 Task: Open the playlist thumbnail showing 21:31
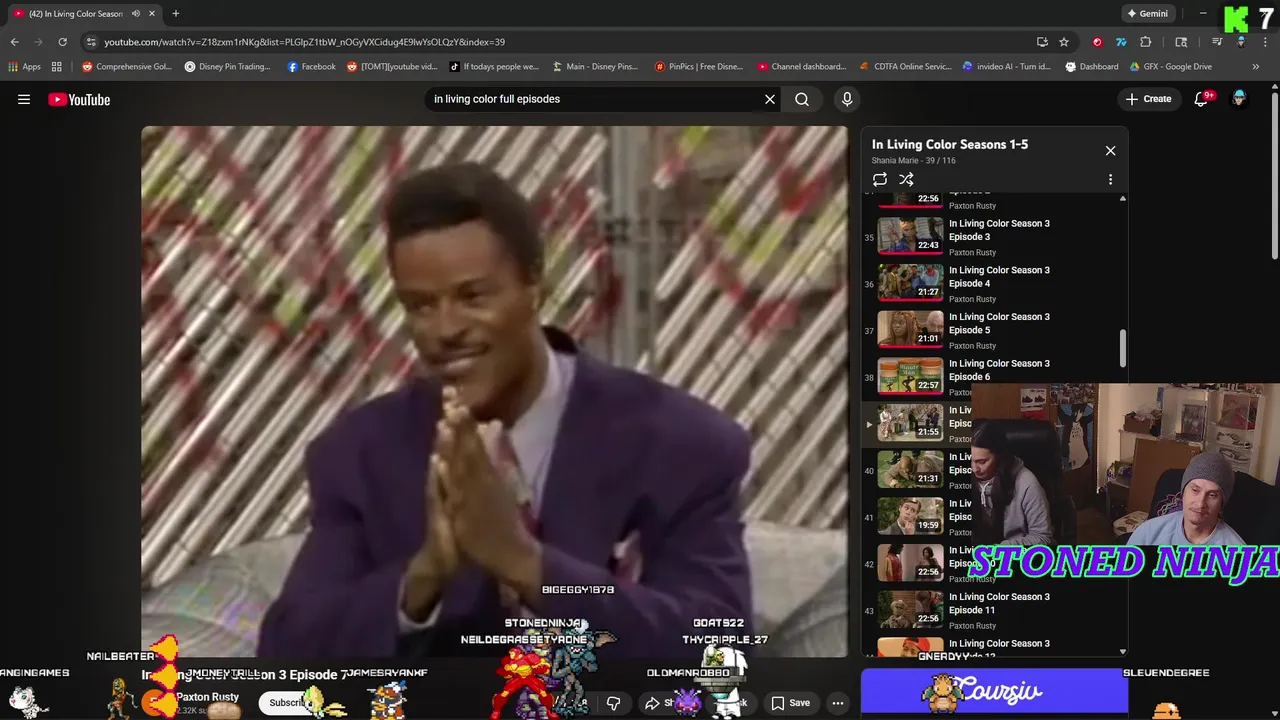[x=910, y=467]
